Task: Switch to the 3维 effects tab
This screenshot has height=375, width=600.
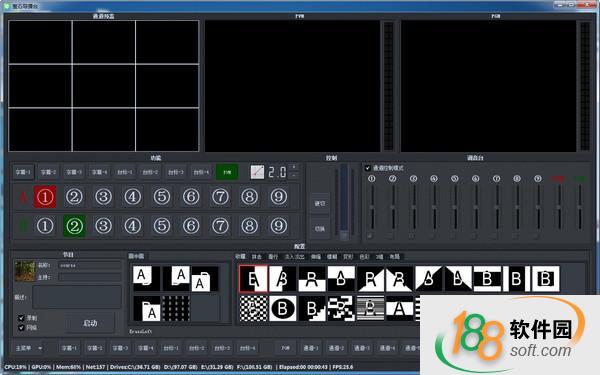Action: tap(380, 256)
